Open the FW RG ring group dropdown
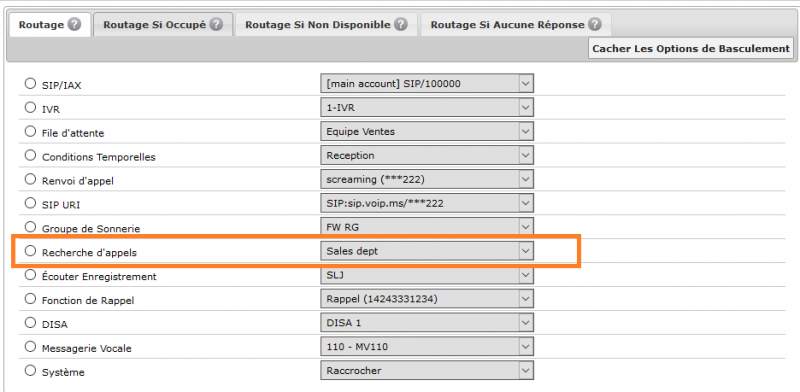 (x=427, y=227)
